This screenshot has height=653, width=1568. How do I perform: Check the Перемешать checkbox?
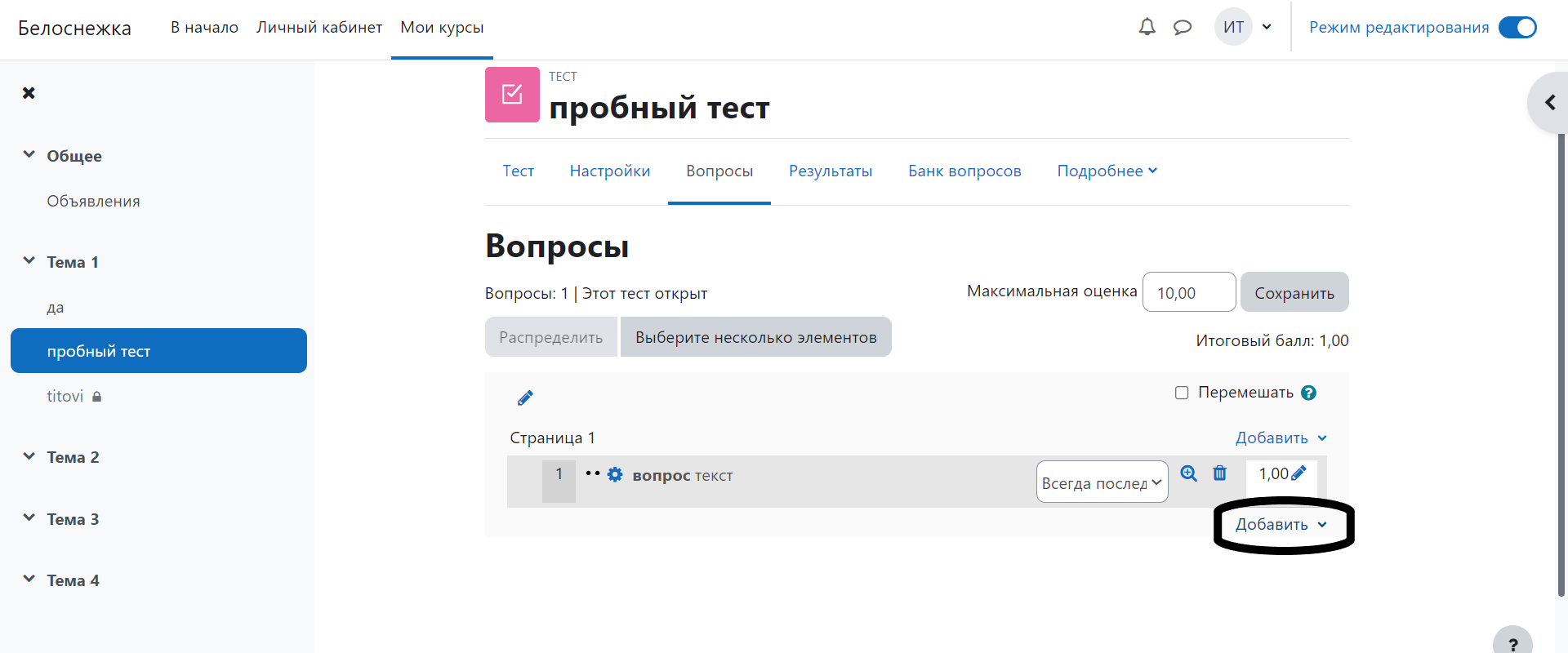coord(1181,393)
